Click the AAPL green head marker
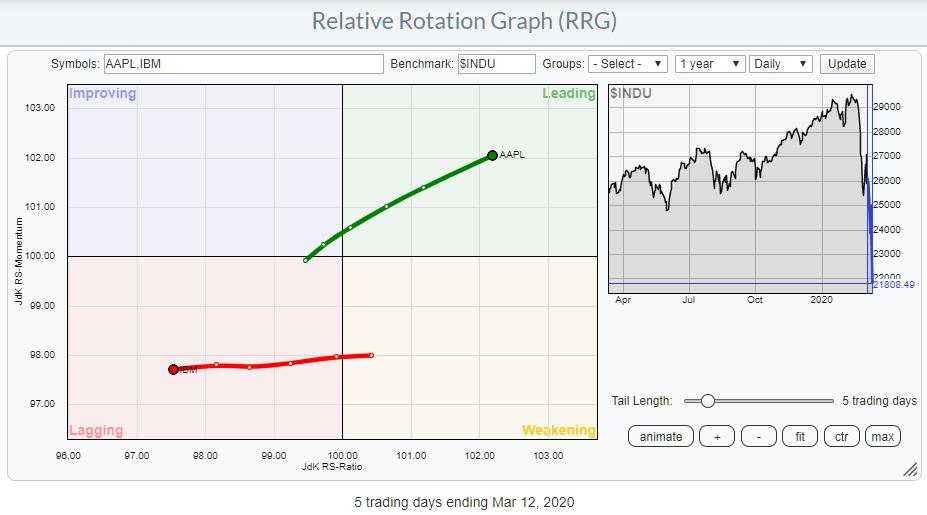 [492, 155]
